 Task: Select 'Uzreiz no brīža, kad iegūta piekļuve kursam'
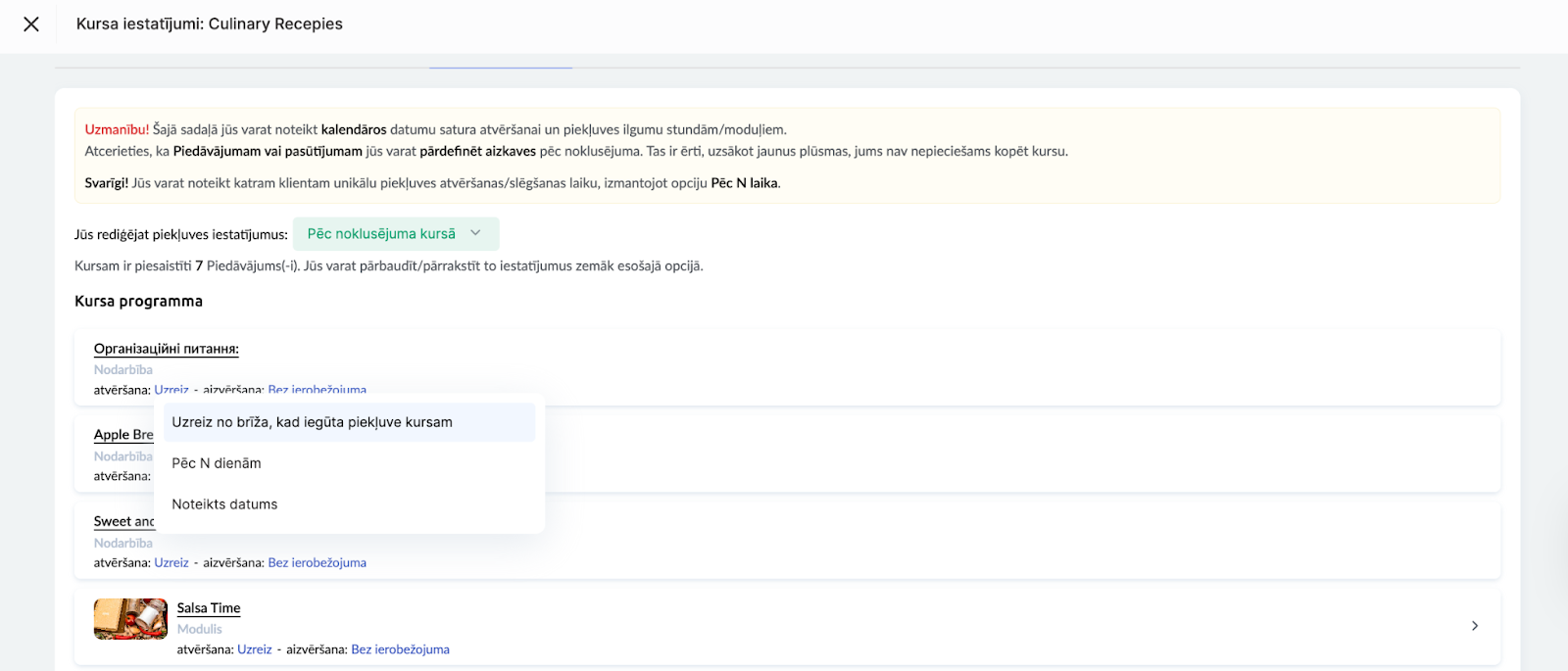point(350,422)
